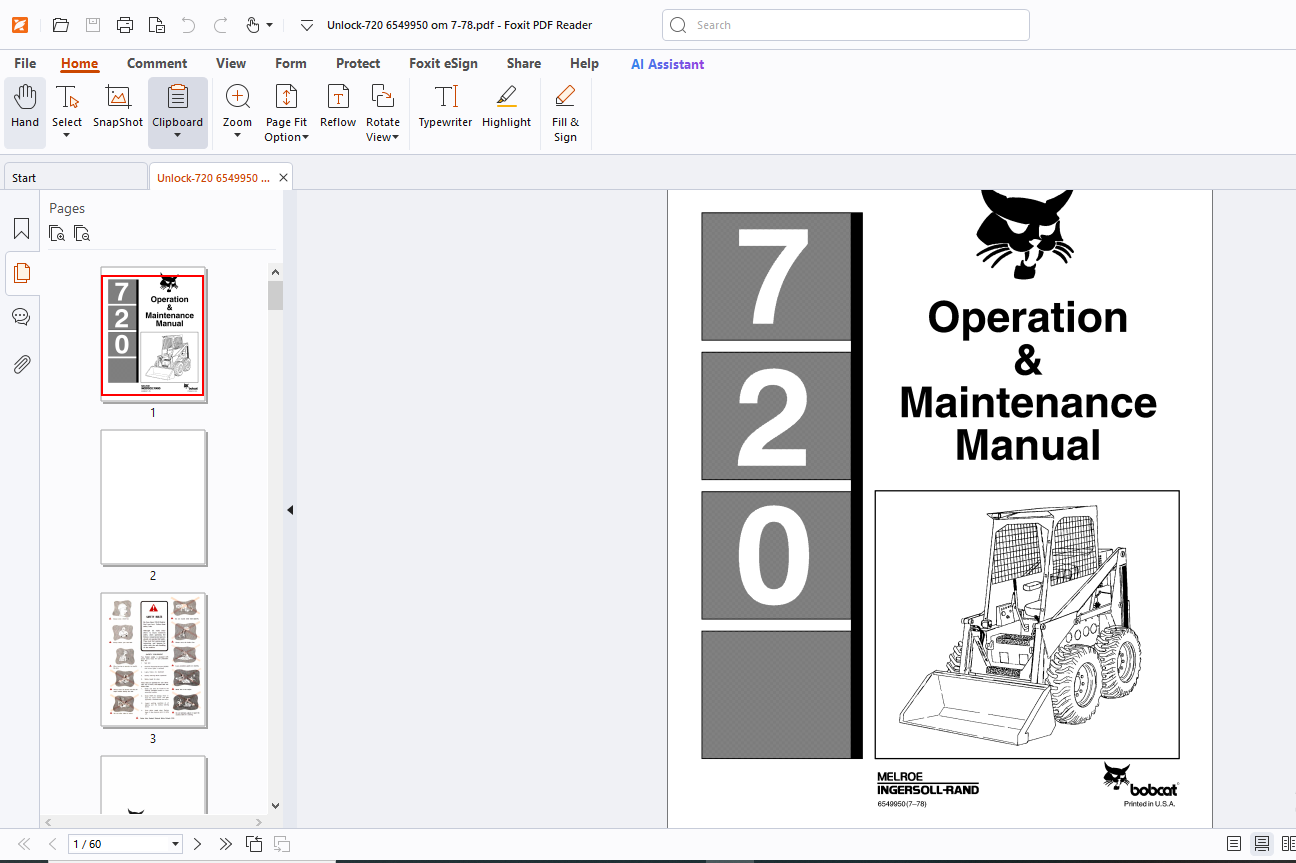Expand the Page Fit Option dropdown
The width and height of the screenshot is (1296, 863).
pos(305,137)
